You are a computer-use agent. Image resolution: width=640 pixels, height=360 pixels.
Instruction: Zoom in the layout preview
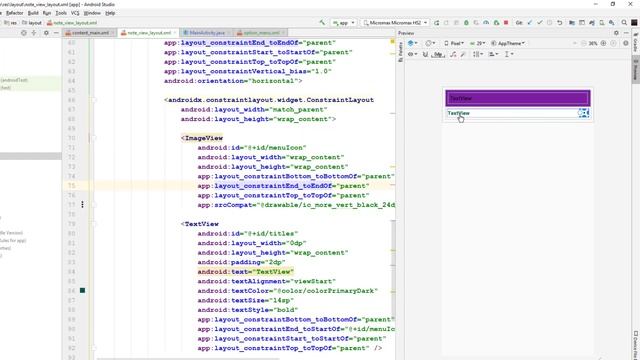coord(603,43)
